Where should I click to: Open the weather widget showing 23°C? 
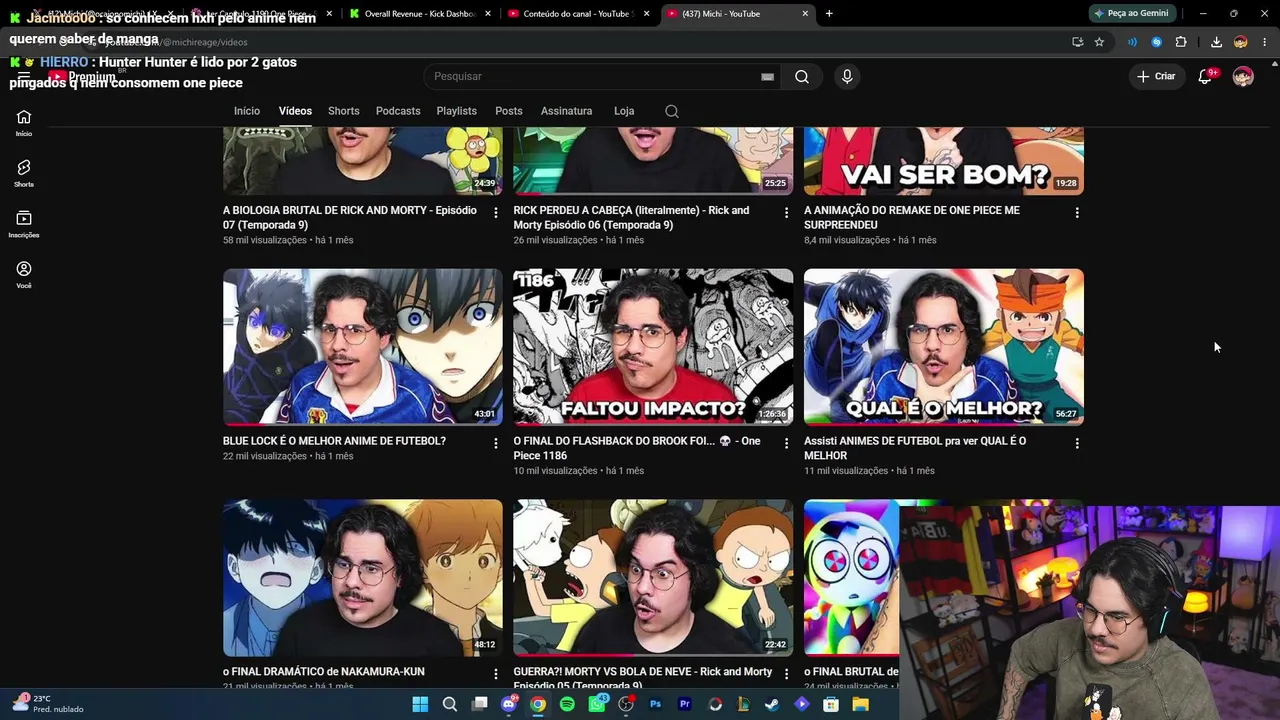tap(47, 704)
